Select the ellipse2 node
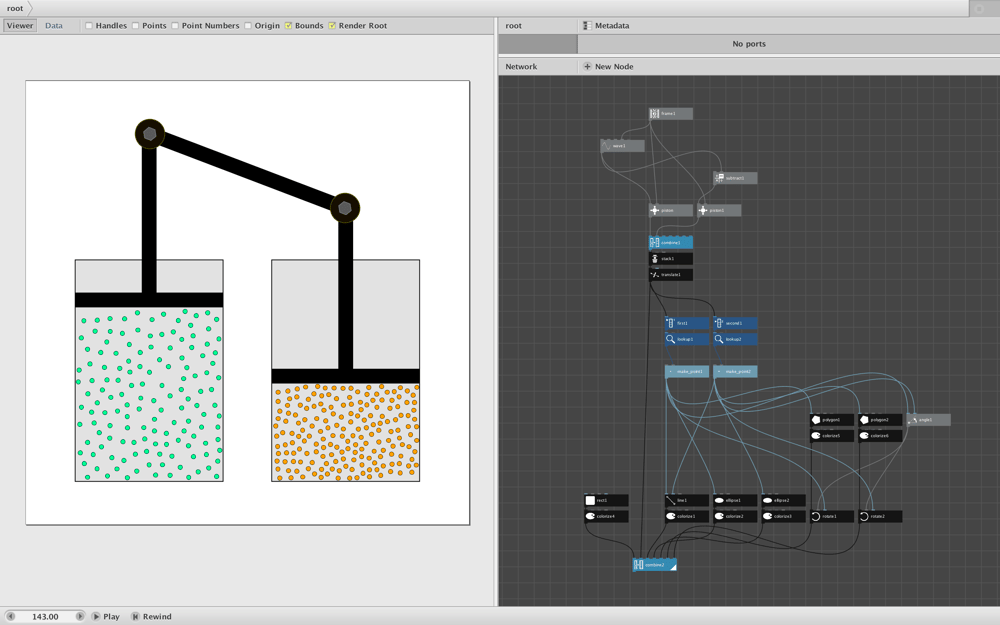Screen dimensions: 1000x625 pyautogui.click(x=783, y=501)
